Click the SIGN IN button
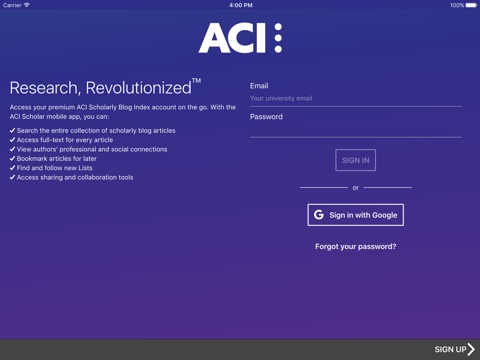 point(355,160)
